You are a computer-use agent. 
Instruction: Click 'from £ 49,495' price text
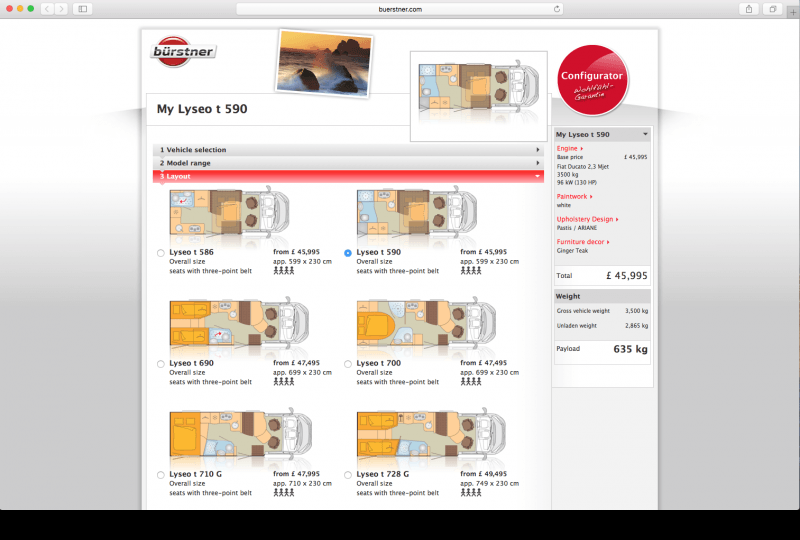click(484, 474)
